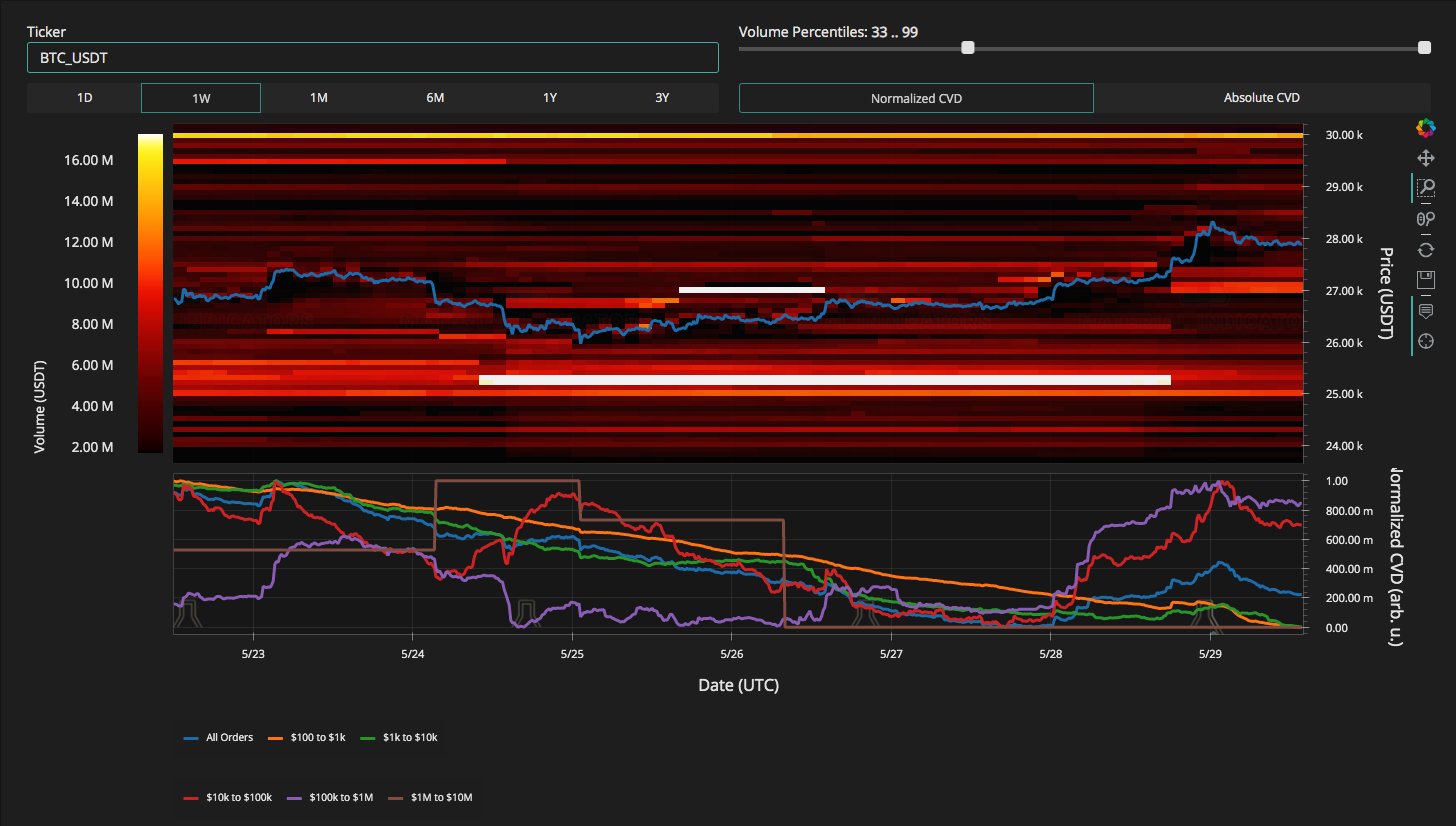This screenshot has width=1456, height=826.
Task: Click the Bokeh logo icon
Action: (1425, 127)
